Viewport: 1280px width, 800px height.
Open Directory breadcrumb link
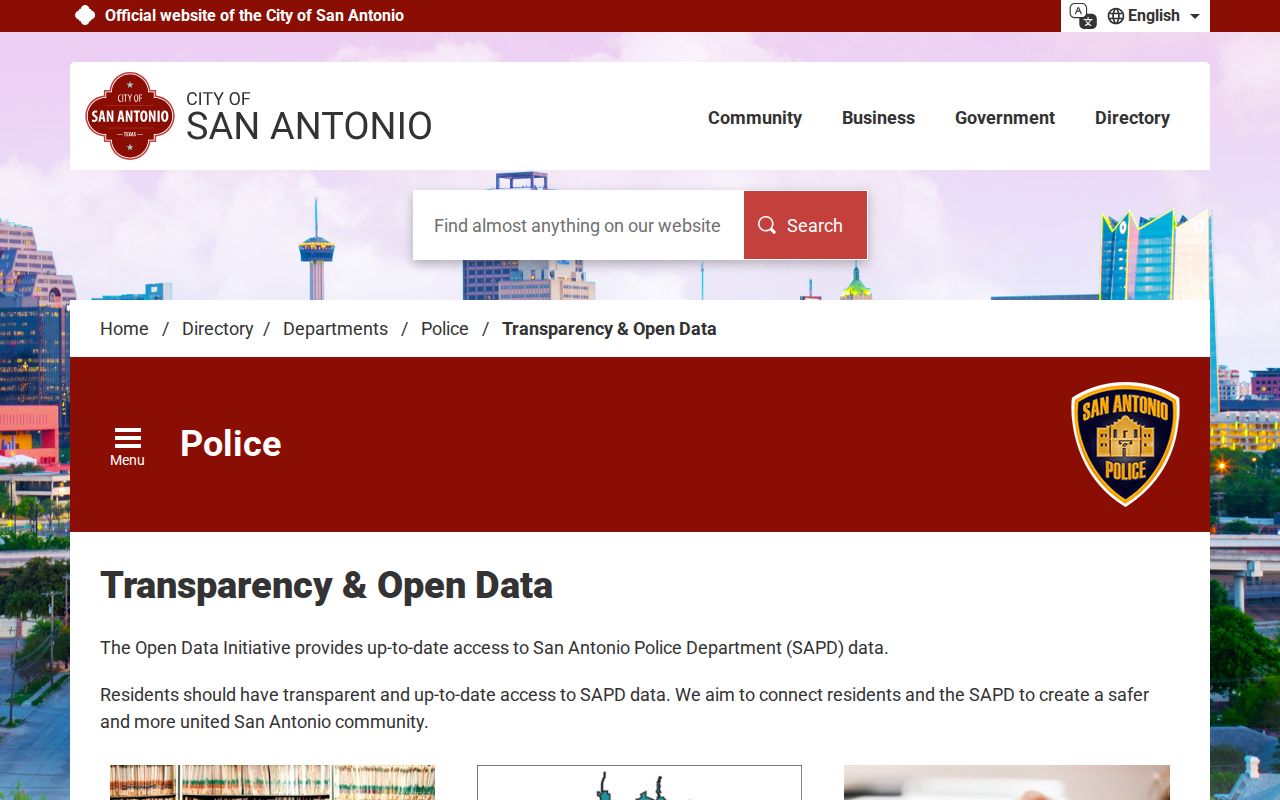[217, 329]
